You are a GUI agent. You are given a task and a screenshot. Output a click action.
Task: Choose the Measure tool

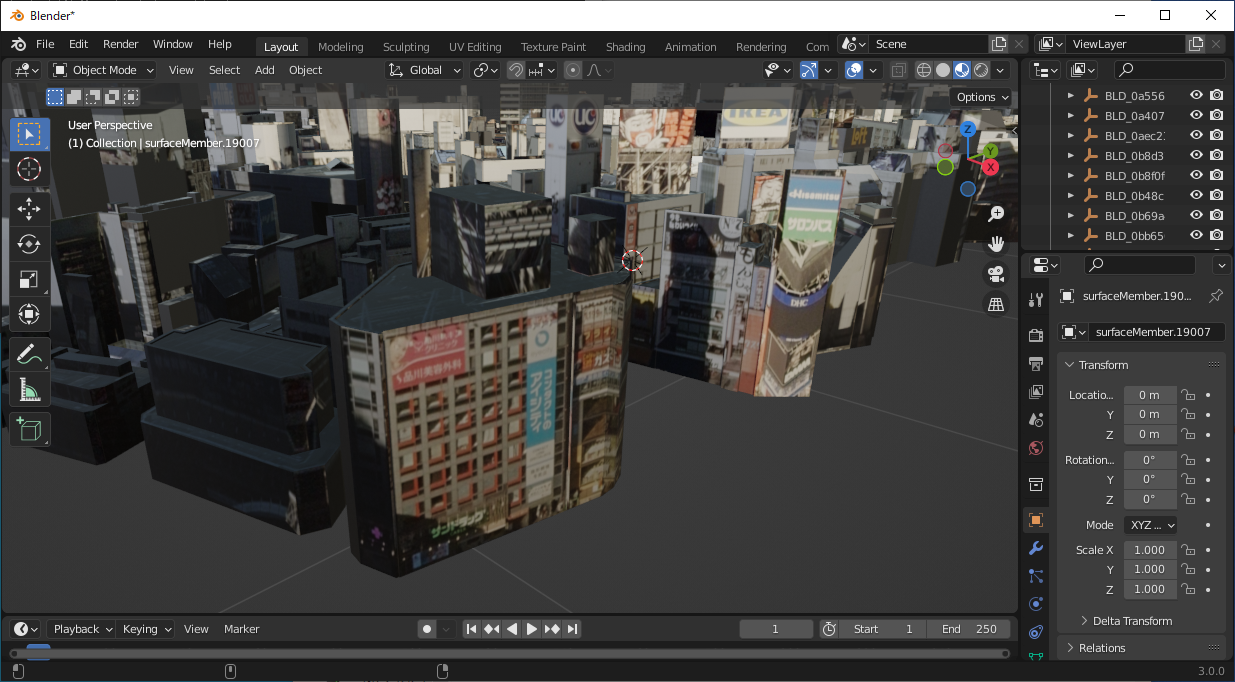tap(30, 390)
